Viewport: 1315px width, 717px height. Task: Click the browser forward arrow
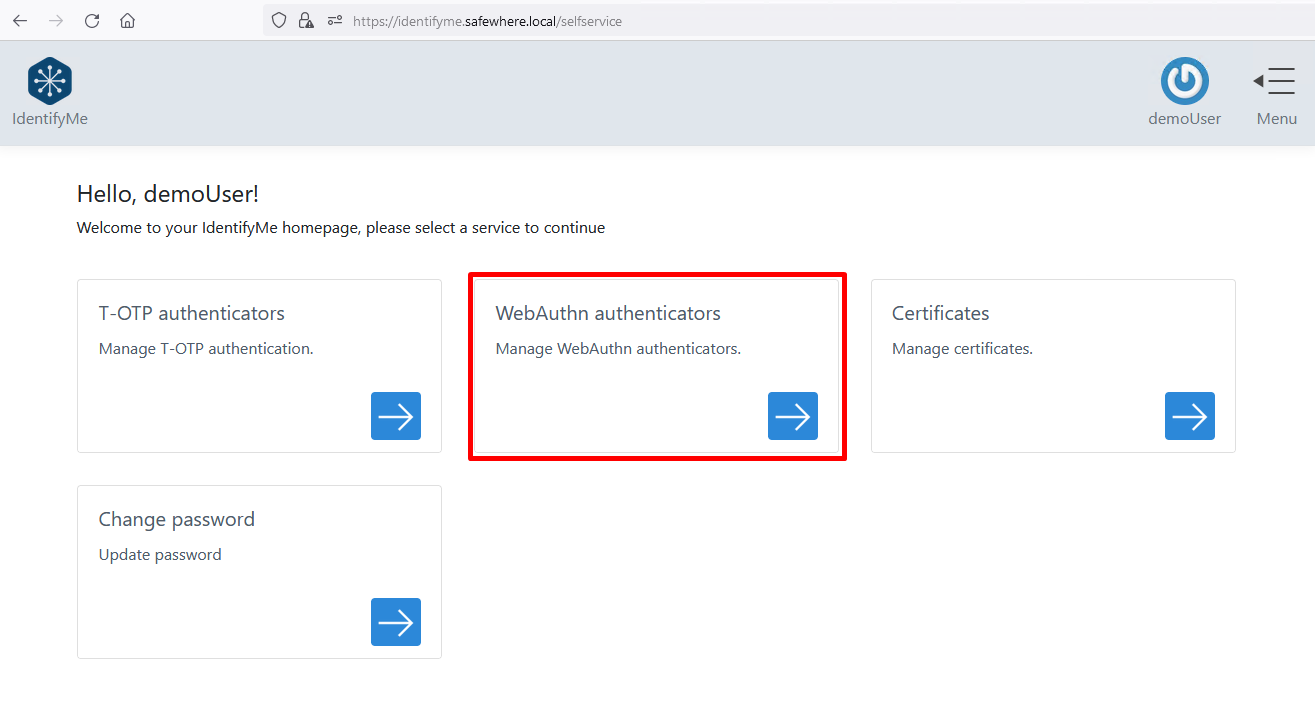click(x=56, y=21)
